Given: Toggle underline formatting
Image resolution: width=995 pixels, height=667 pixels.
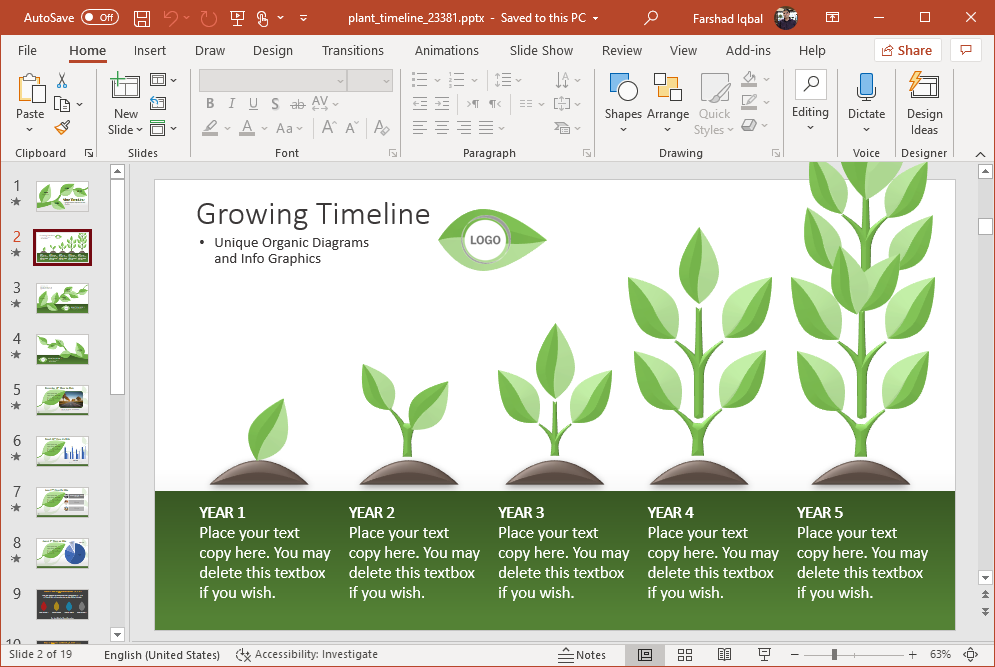Looking at the screenshot, I should click(x=253, y=103).
